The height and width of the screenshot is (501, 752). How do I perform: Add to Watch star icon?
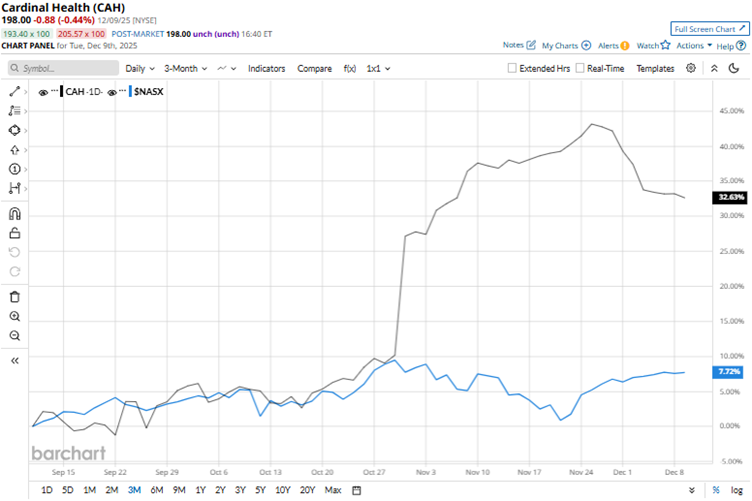tap(665, 45)
